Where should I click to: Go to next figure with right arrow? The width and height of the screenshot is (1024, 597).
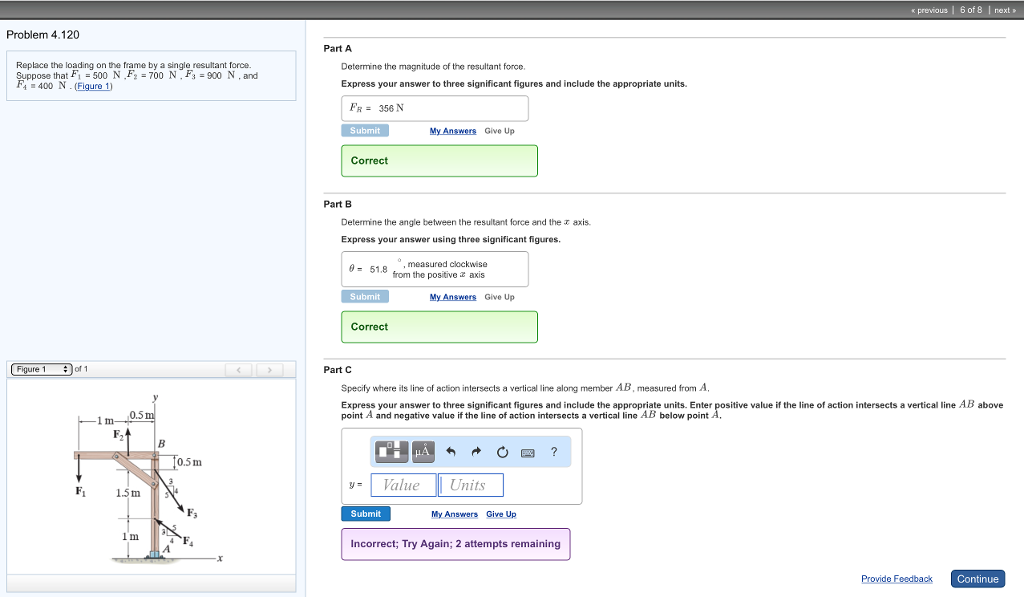pyautogui.click(x=268, y=370)
